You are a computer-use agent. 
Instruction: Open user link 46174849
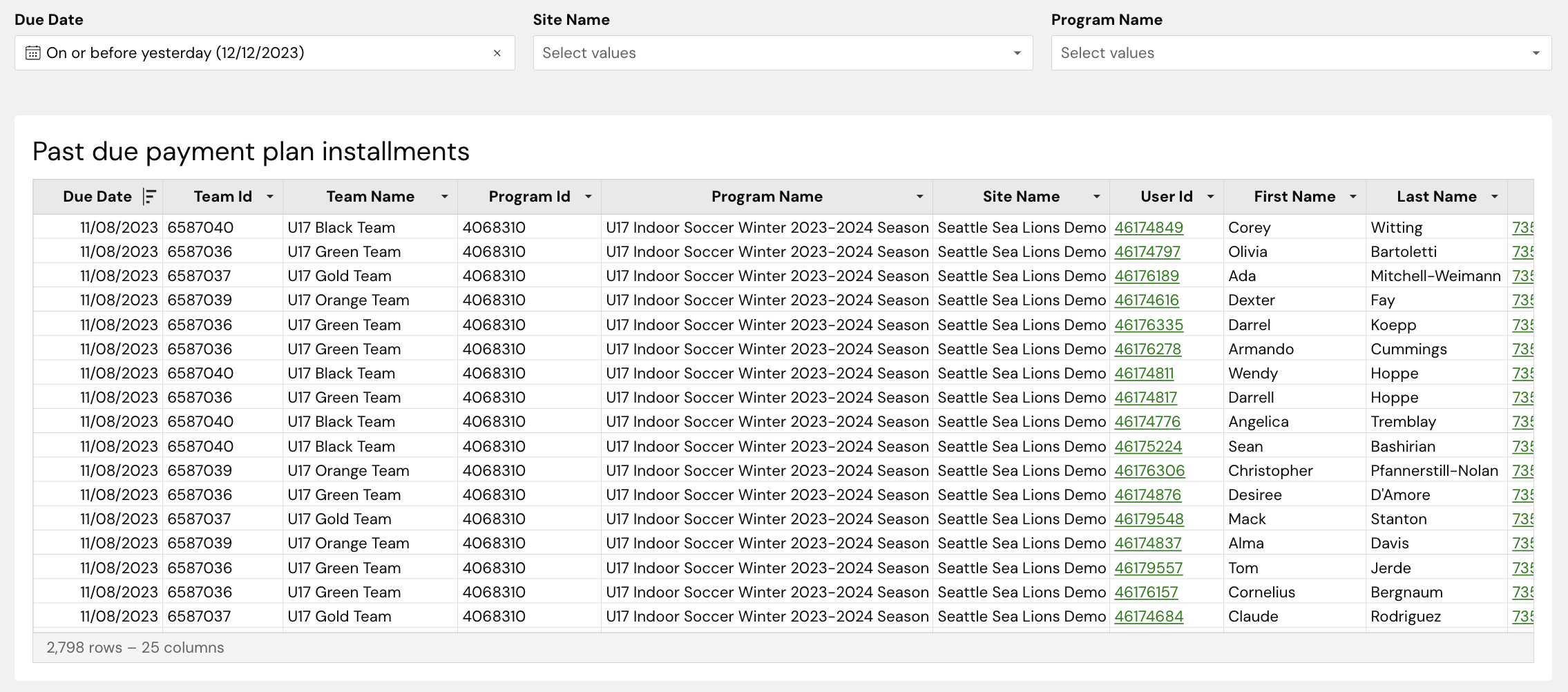[x=1149, y=227]
